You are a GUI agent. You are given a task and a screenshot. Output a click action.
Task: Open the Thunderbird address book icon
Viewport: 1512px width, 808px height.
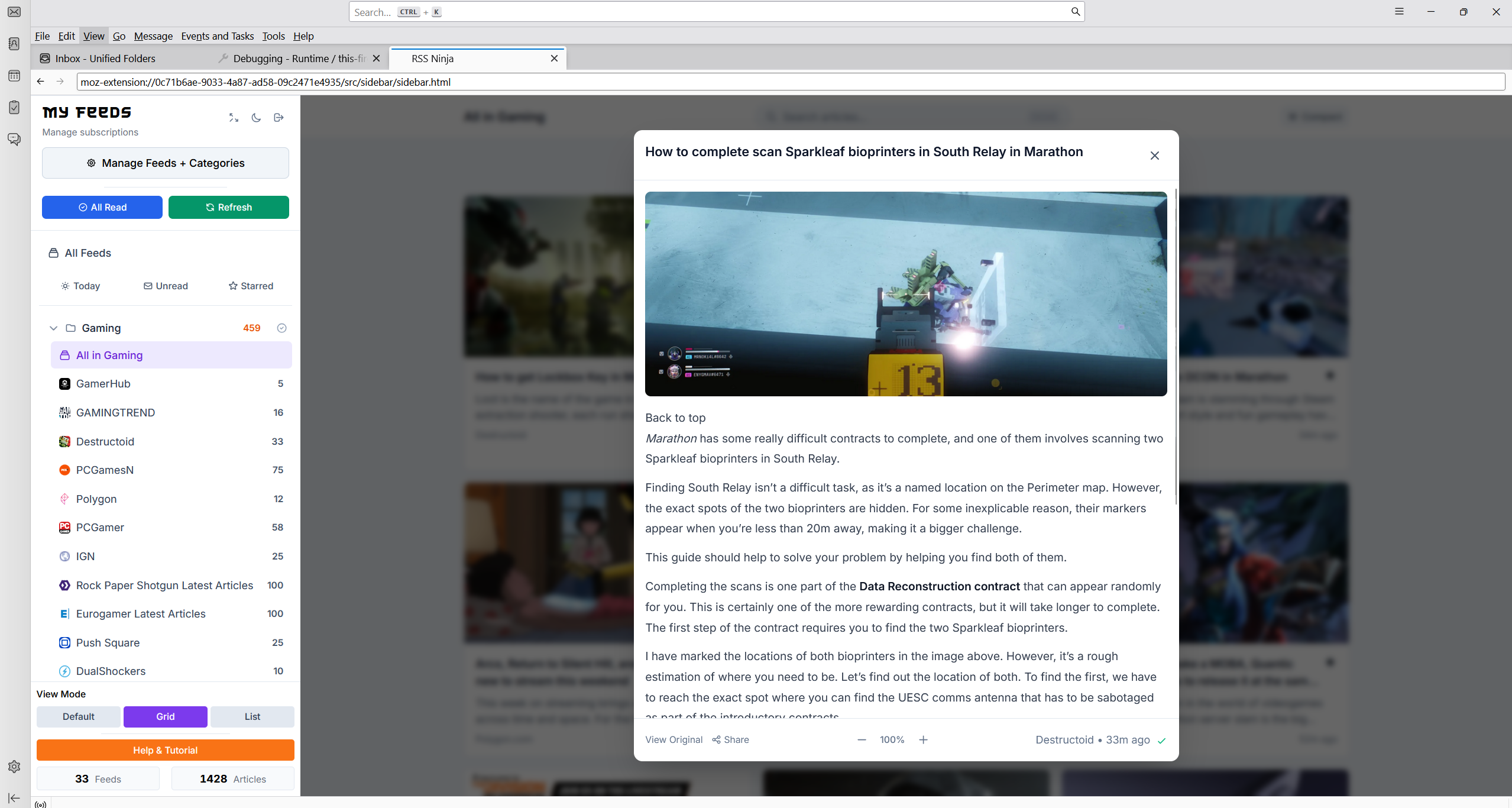coord(14,44)
